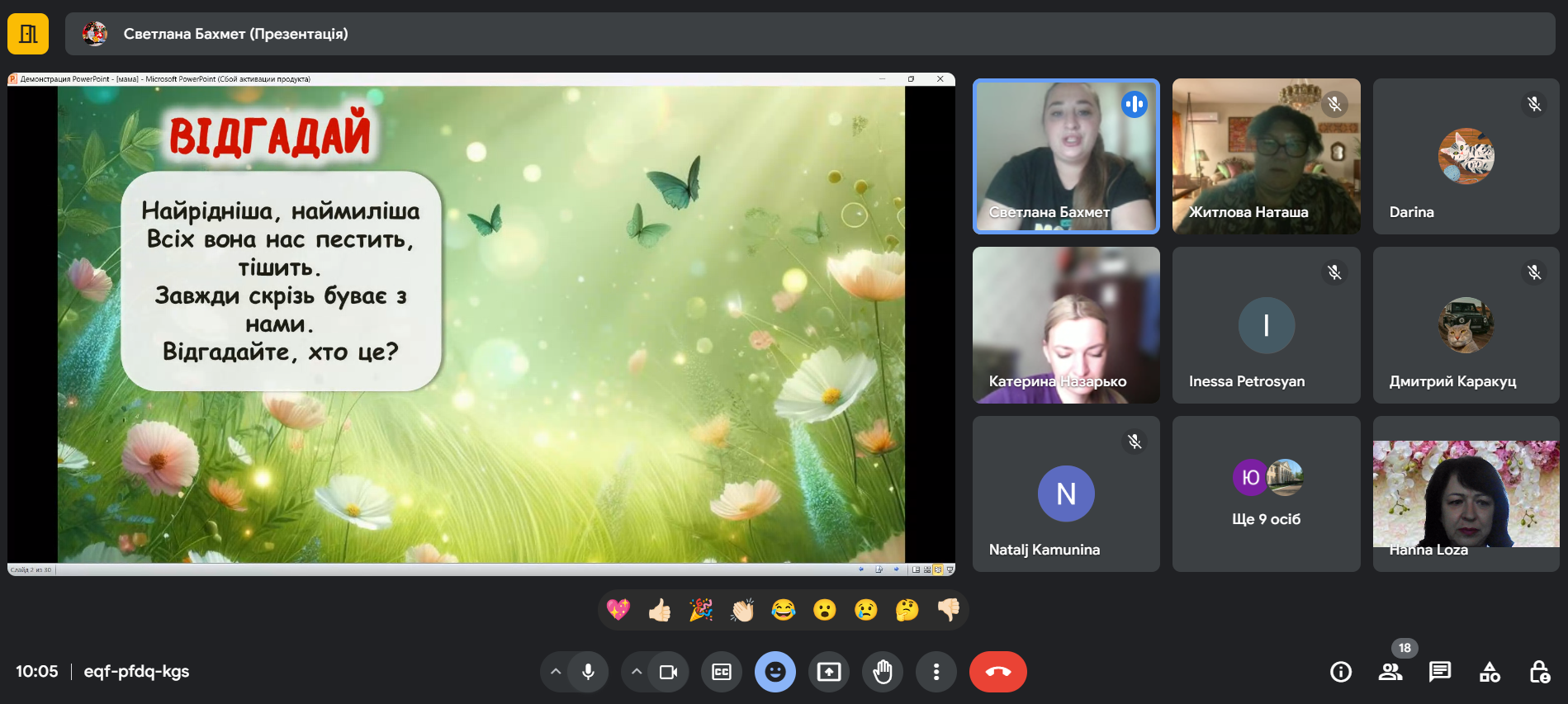Open the activities shapes icon

coord(1490,672)
